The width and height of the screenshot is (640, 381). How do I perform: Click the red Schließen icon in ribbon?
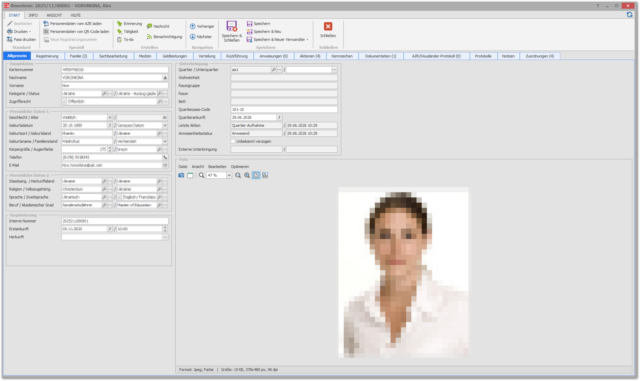(x=328, y=27)
